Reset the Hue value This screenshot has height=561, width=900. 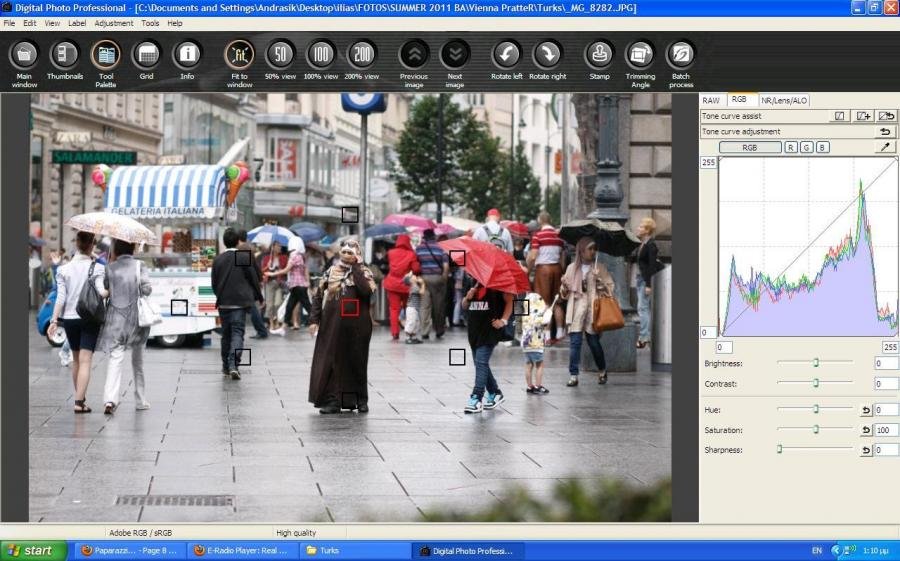tap(866, 410)
